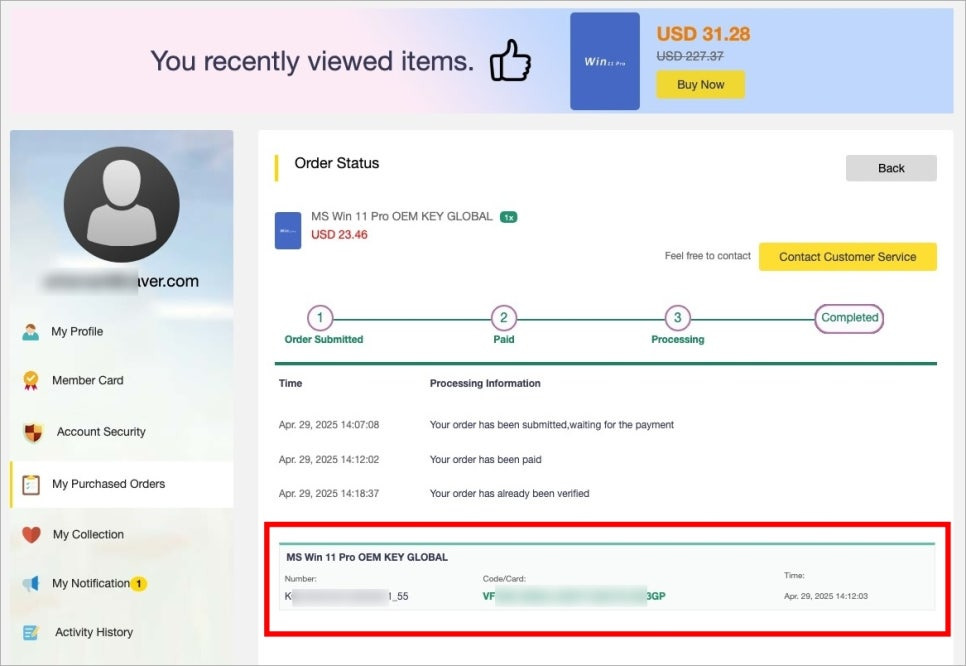Click the Buy Now button
This screenshot has width=966, height=666.
700,84
